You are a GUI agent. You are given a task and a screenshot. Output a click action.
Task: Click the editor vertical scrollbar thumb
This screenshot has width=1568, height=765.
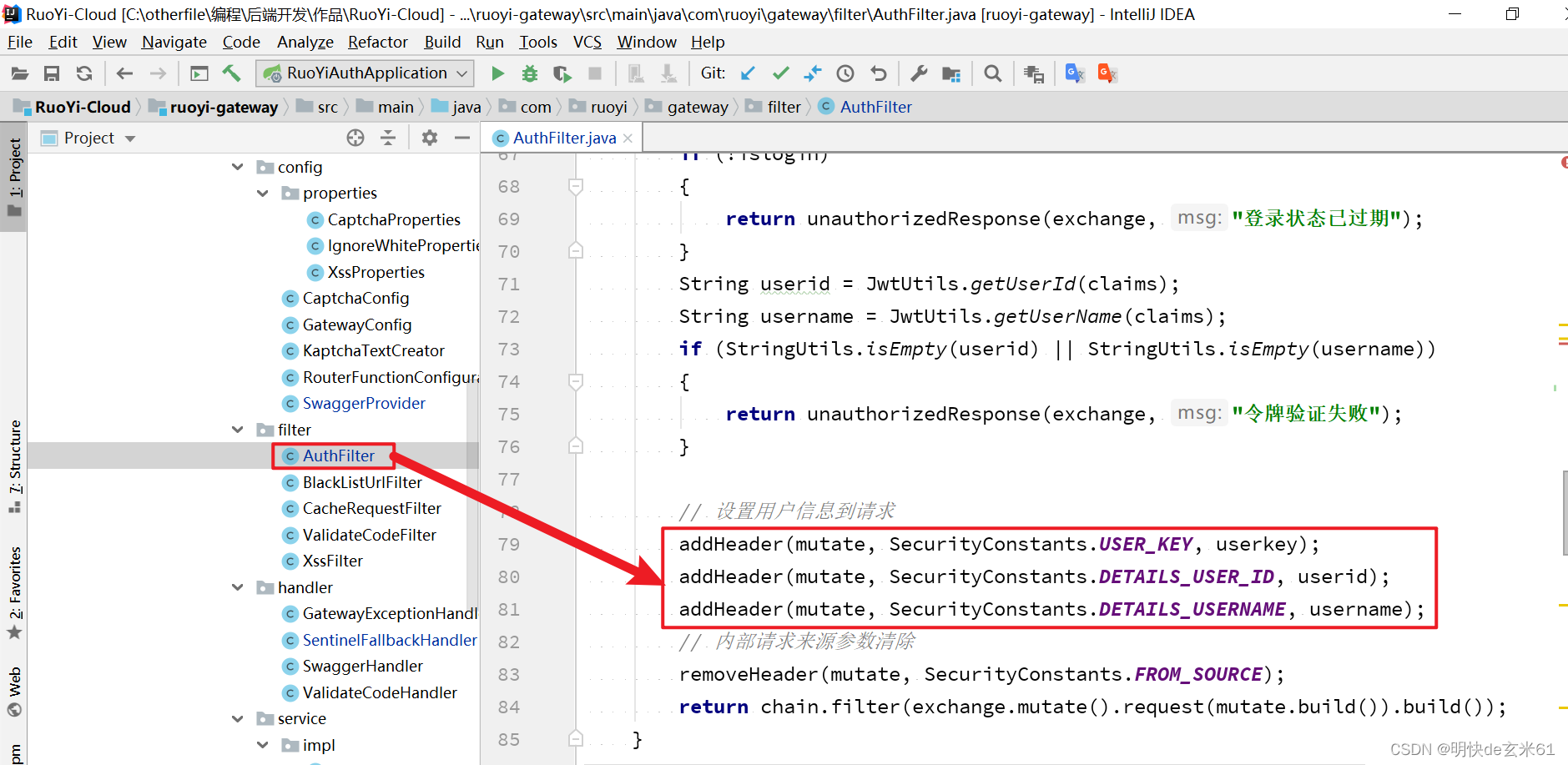[1565, 513]
